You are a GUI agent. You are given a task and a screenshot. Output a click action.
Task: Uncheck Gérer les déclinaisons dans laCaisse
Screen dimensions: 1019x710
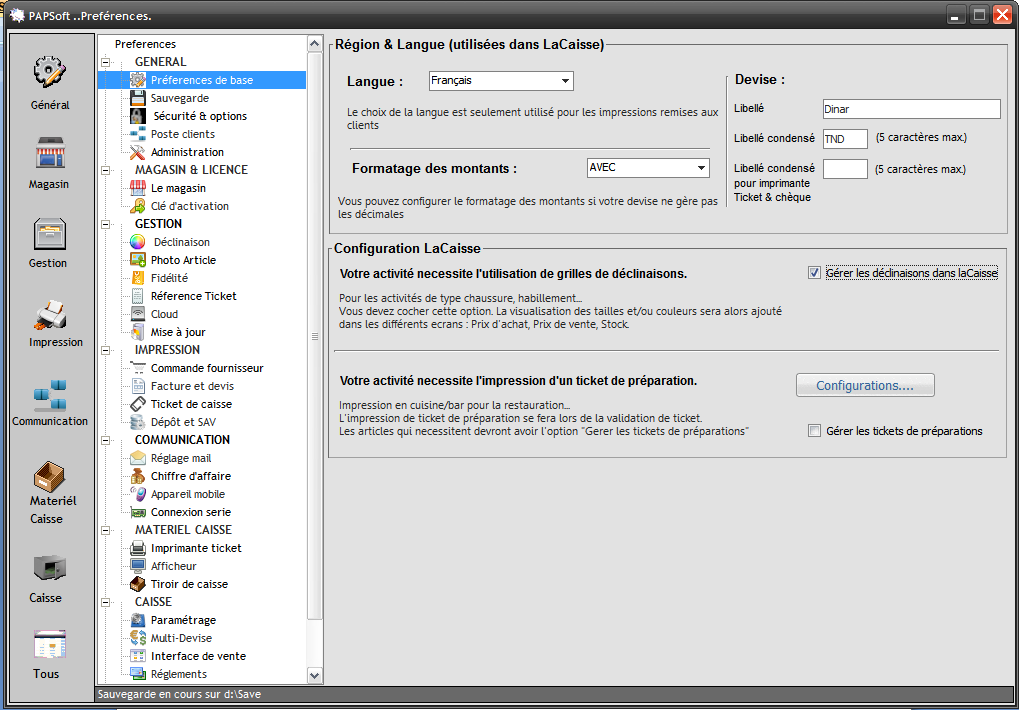(814, 273)
